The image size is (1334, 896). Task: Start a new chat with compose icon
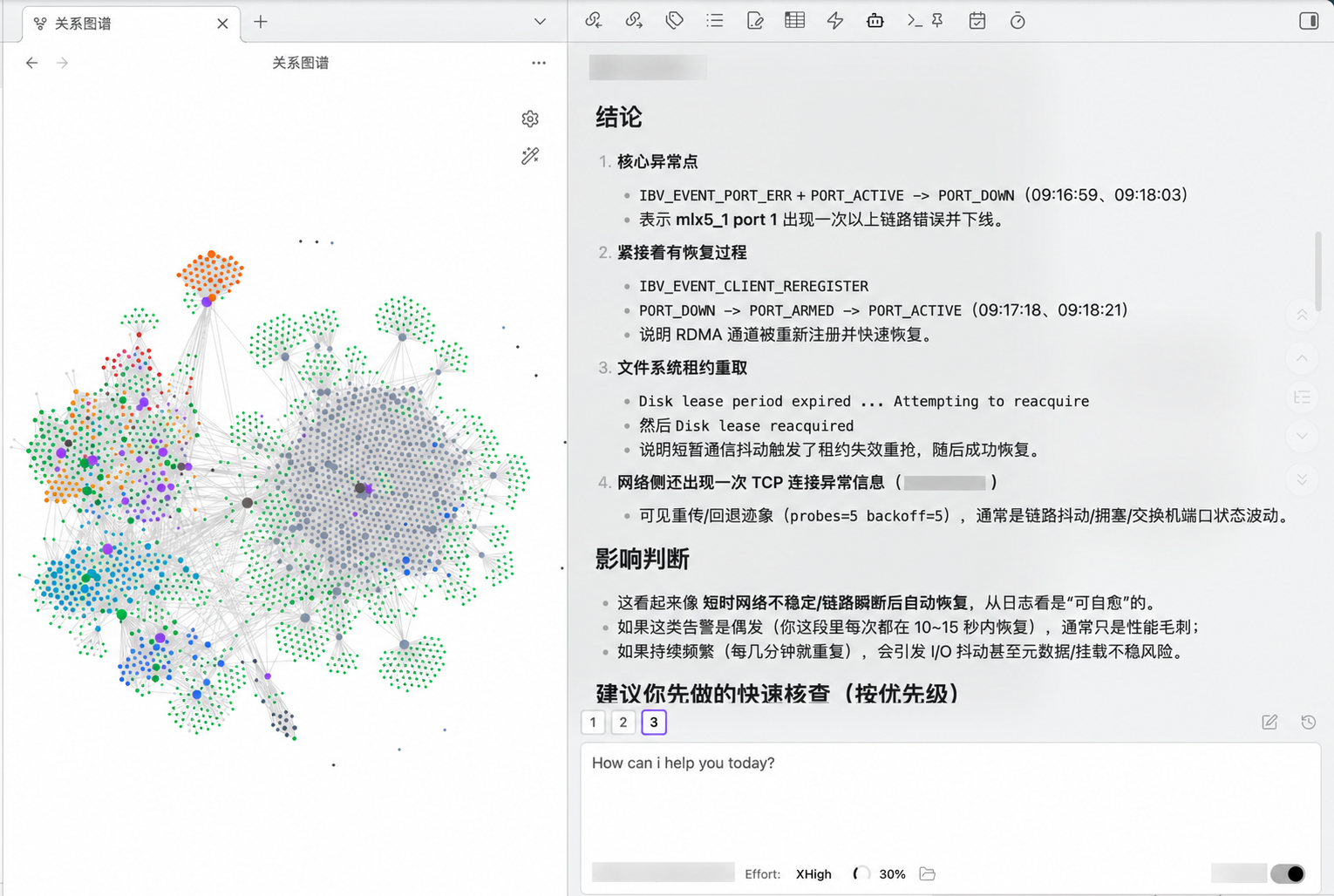(1269, 722)
